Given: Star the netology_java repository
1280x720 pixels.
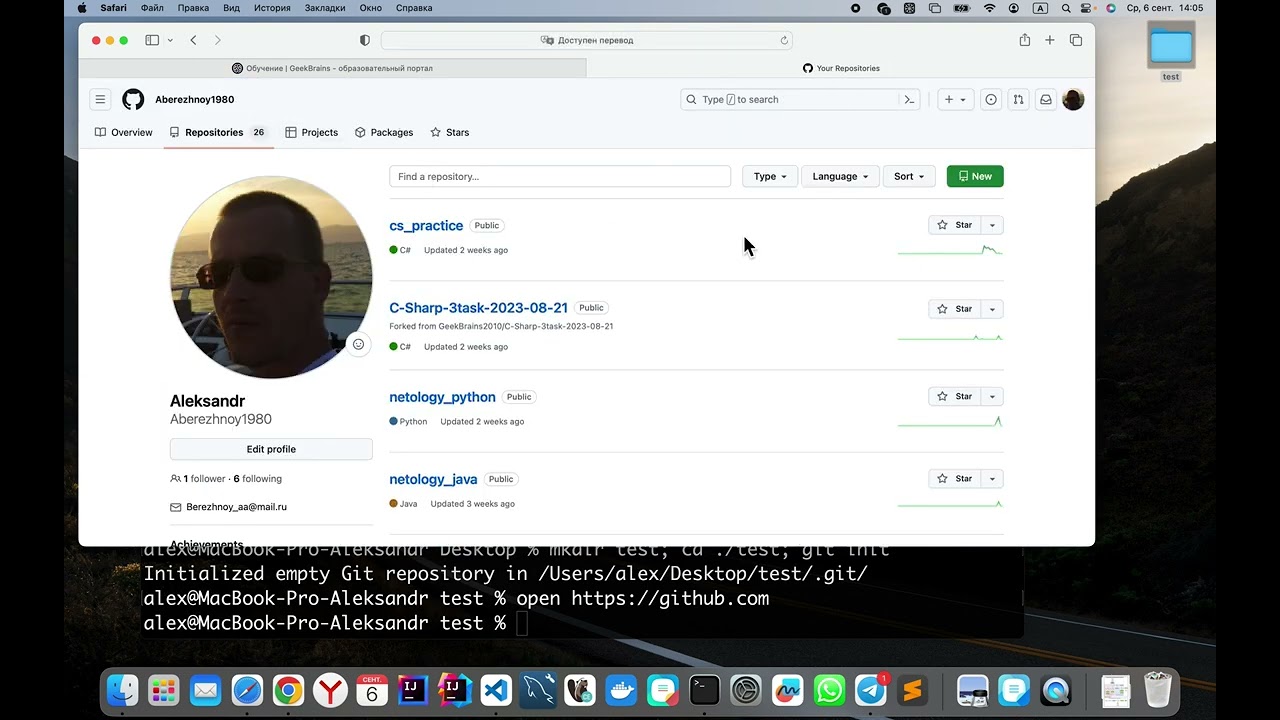Looking at the screenshot, I should (954, 479).
